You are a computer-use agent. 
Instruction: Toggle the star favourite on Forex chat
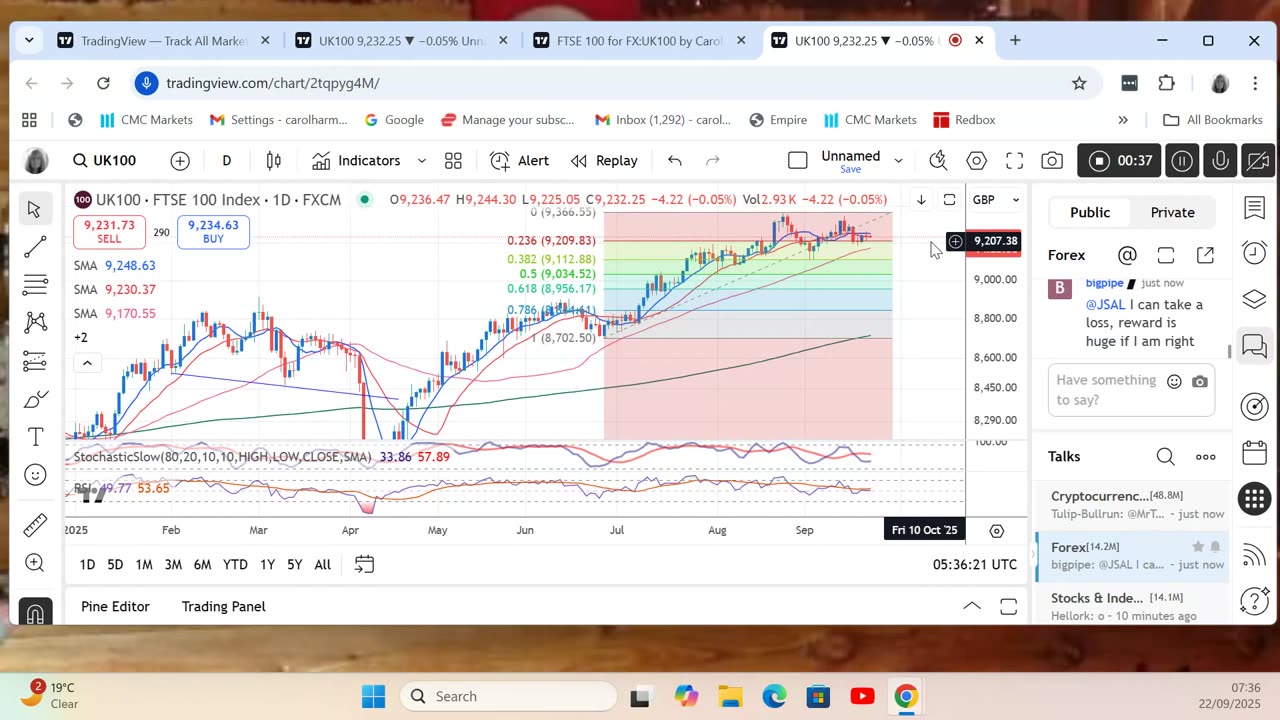pyautogui.click(x=1198, y=547)
